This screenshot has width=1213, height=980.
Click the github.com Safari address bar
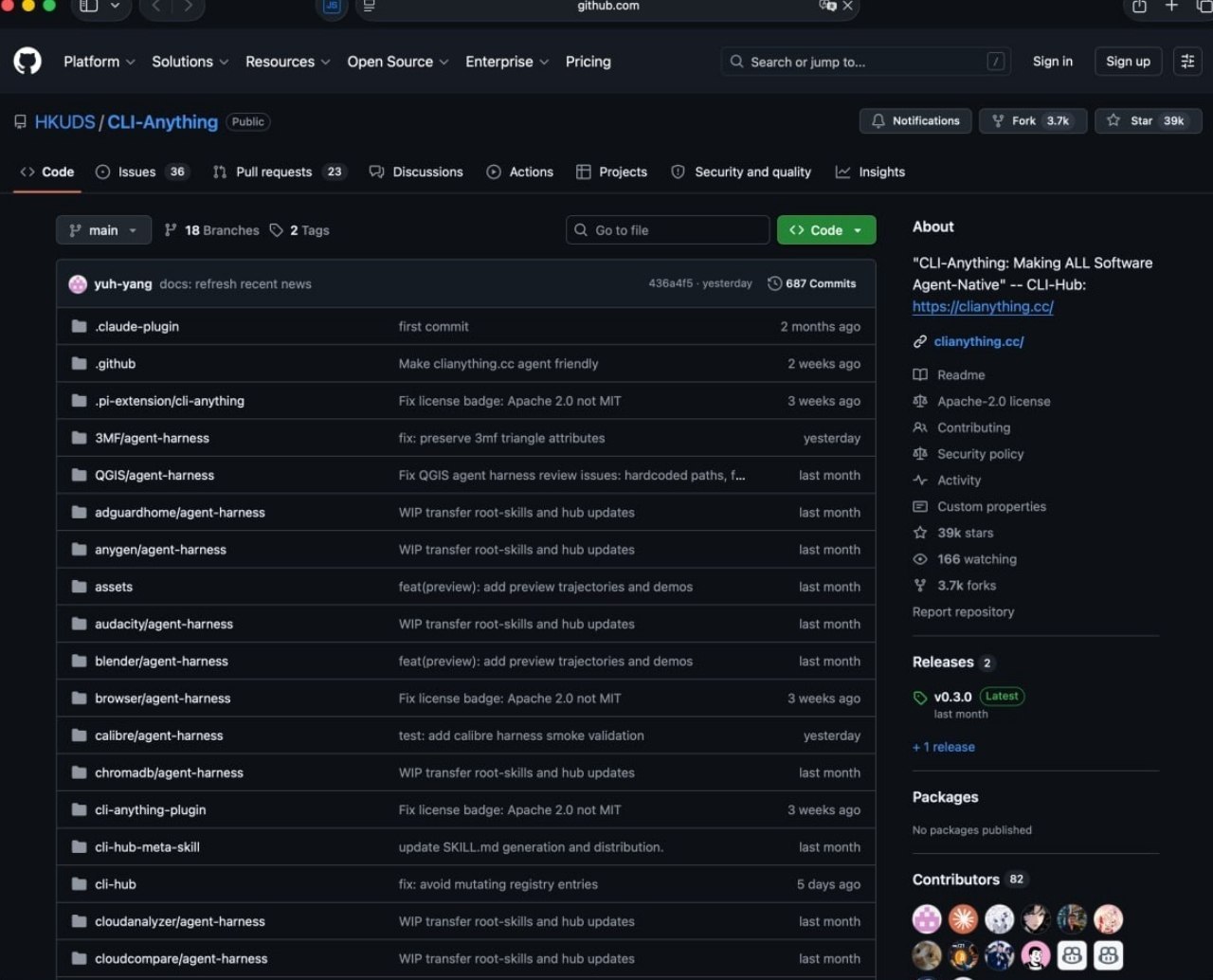pos(607,7)
